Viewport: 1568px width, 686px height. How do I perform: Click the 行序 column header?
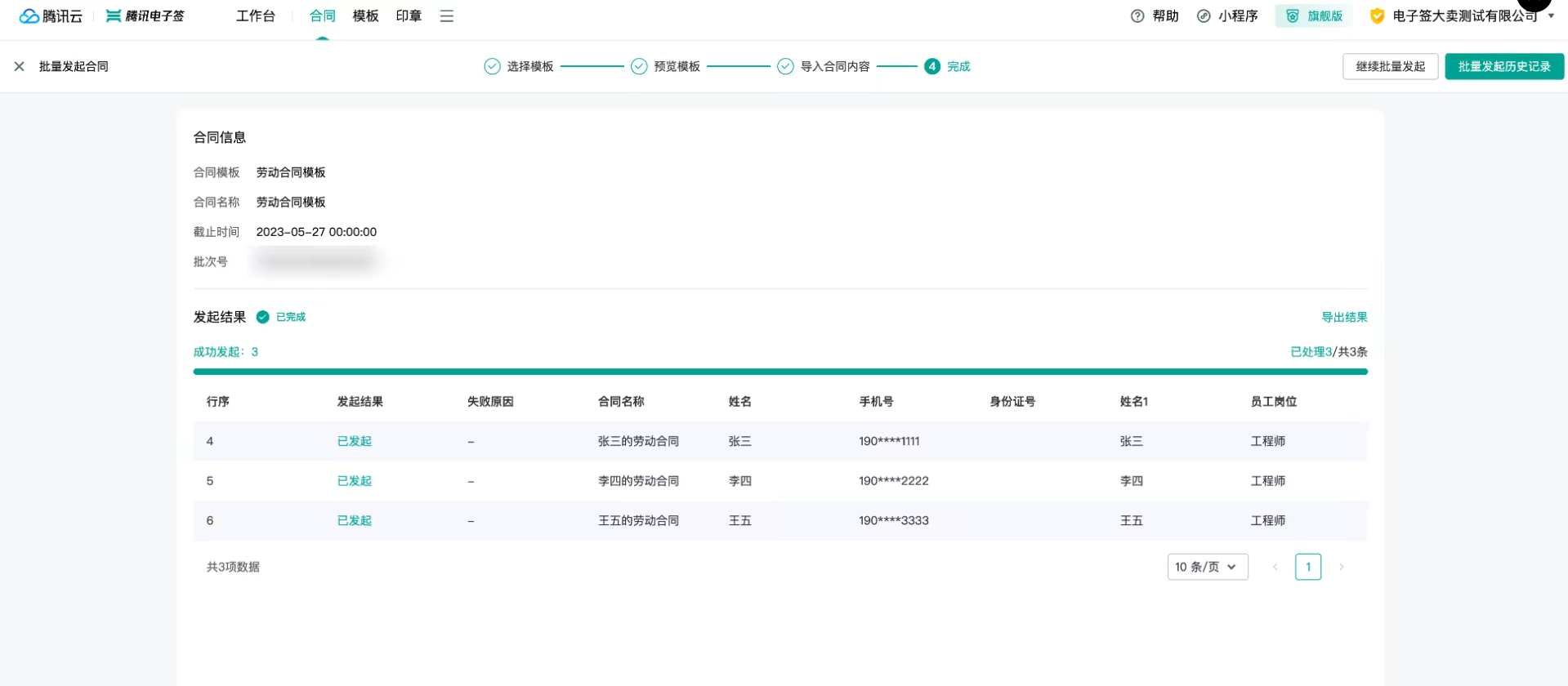point(217,402)
